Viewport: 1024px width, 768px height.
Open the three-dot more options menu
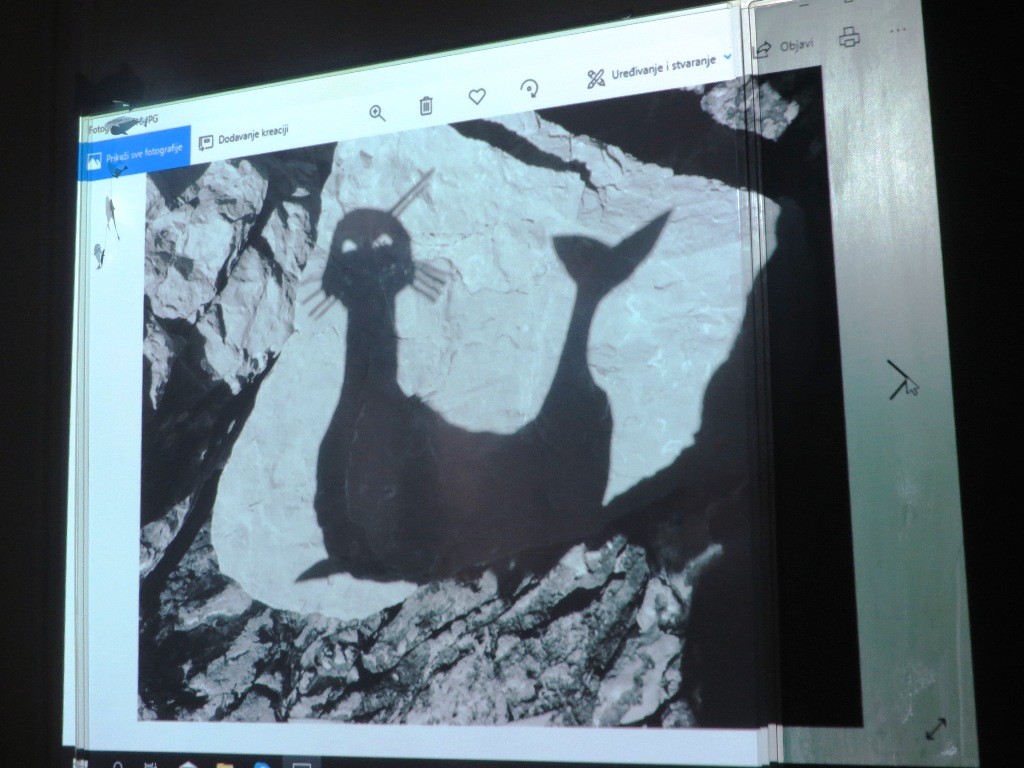[897, 30]
